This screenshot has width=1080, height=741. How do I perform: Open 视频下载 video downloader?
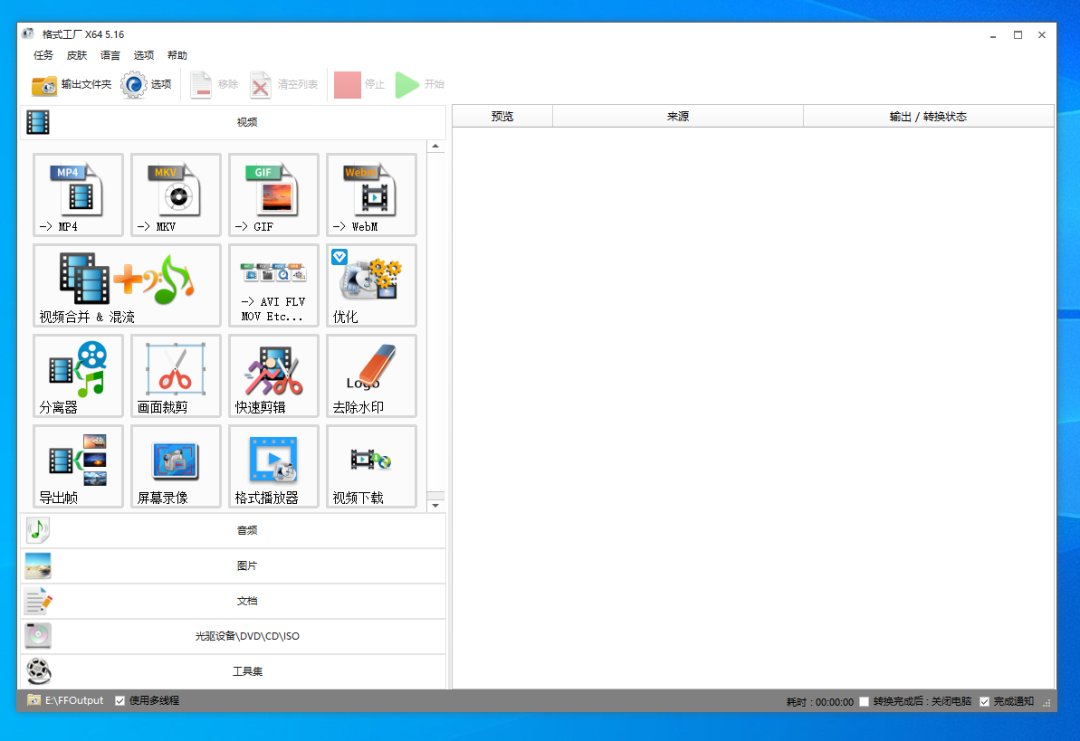click(x=371, y=466)
